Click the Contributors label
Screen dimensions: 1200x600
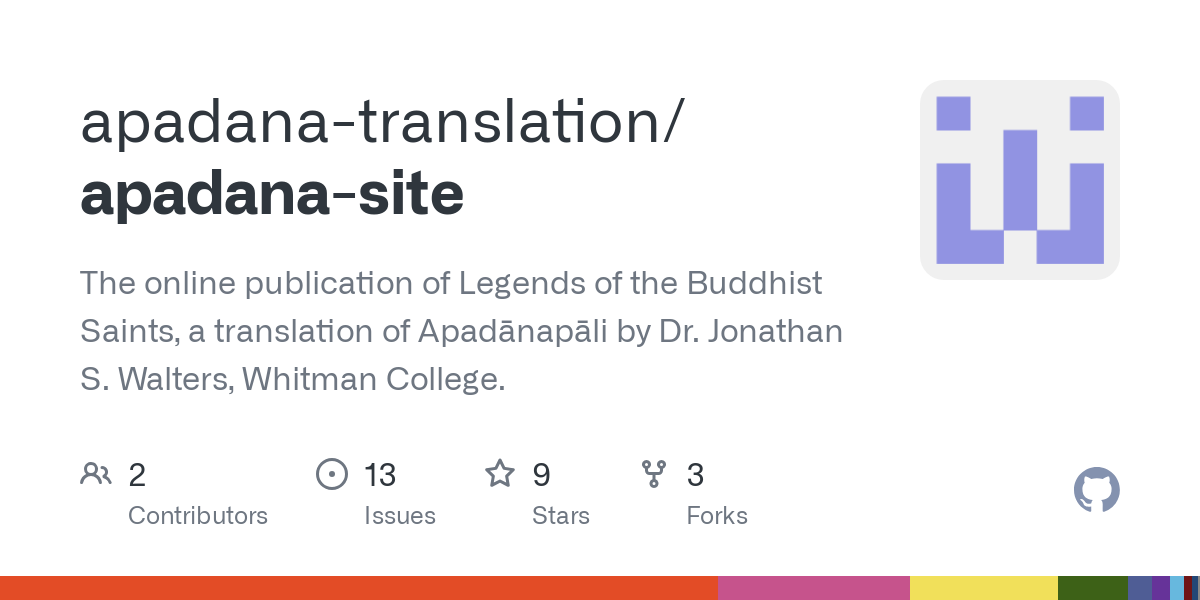click(198, 516)
